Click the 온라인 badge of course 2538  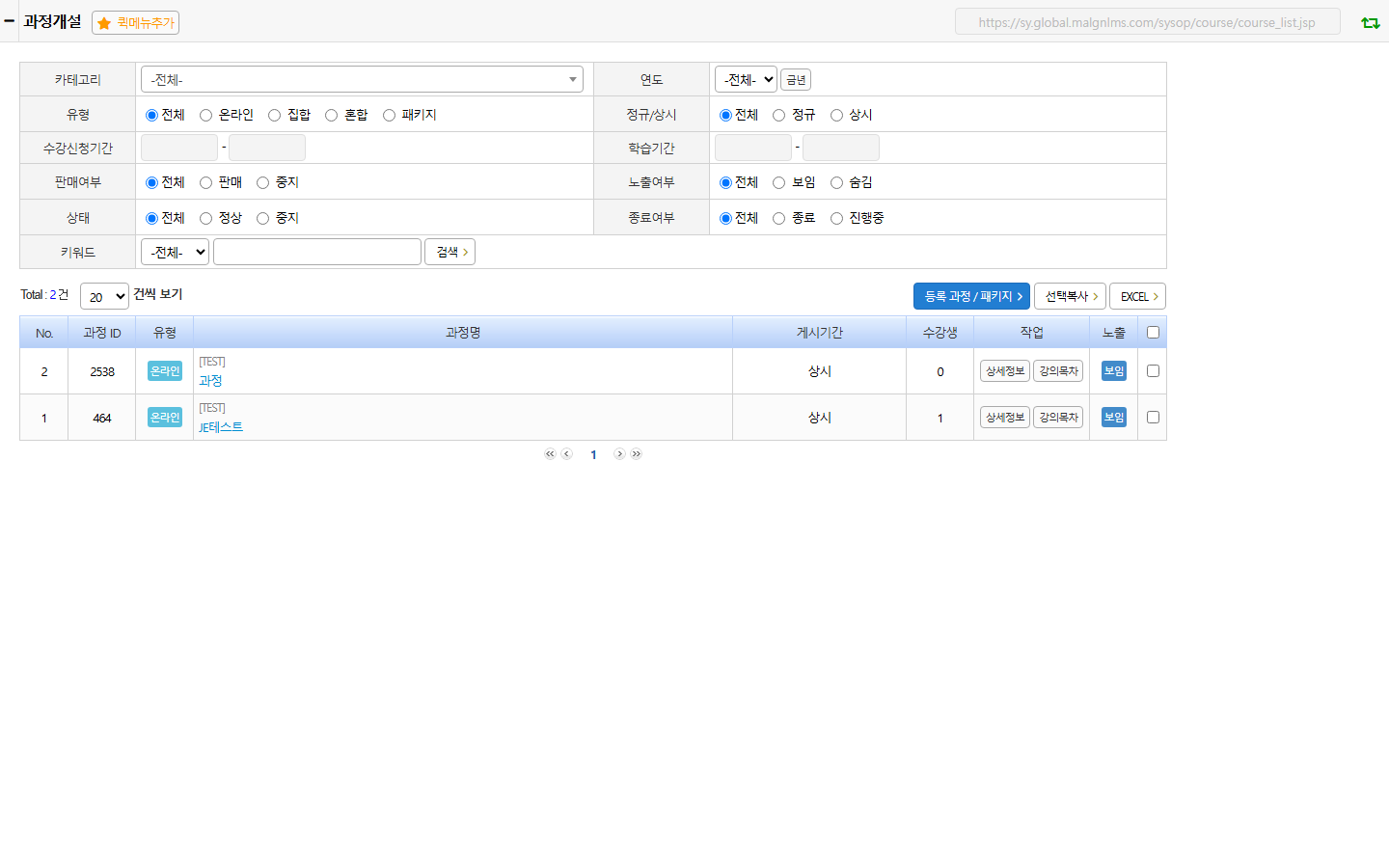point(165,371)
